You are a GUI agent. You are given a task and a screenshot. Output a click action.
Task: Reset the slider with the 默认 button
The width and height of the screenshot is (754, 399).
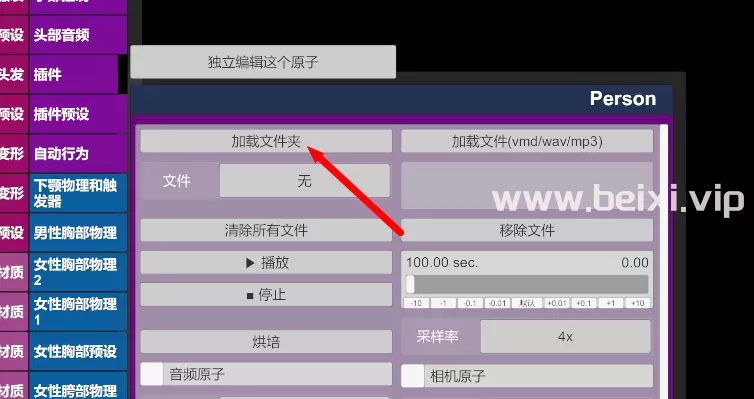[x=528, y=303]
